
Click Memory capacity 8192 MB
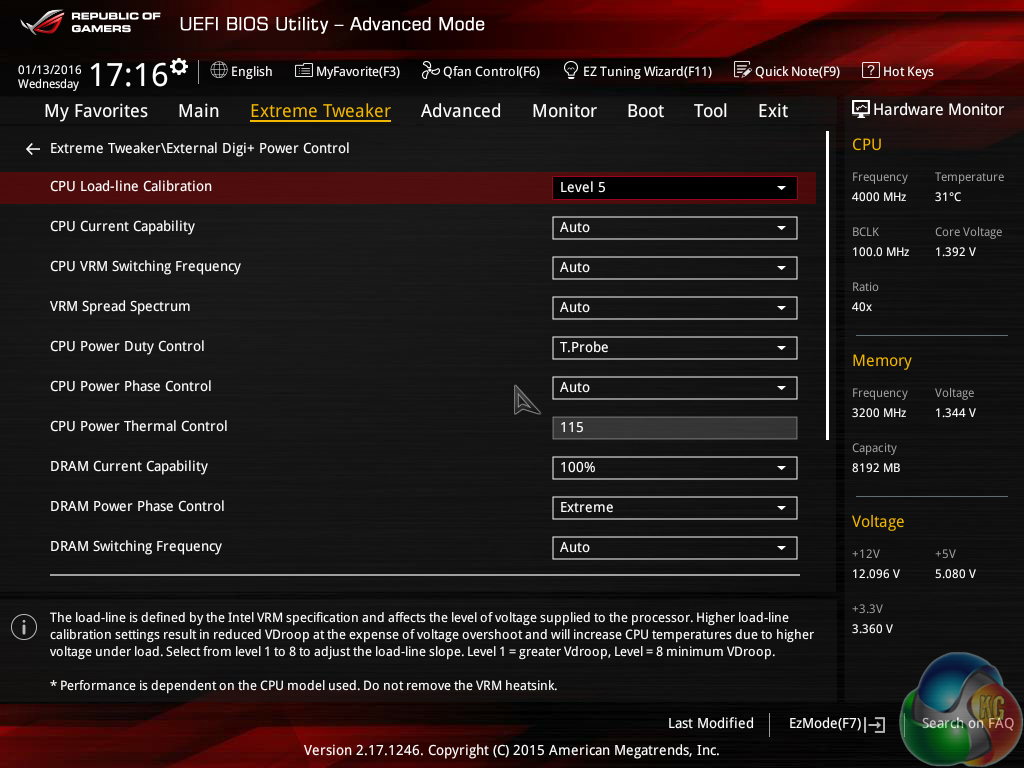[876, 468]
